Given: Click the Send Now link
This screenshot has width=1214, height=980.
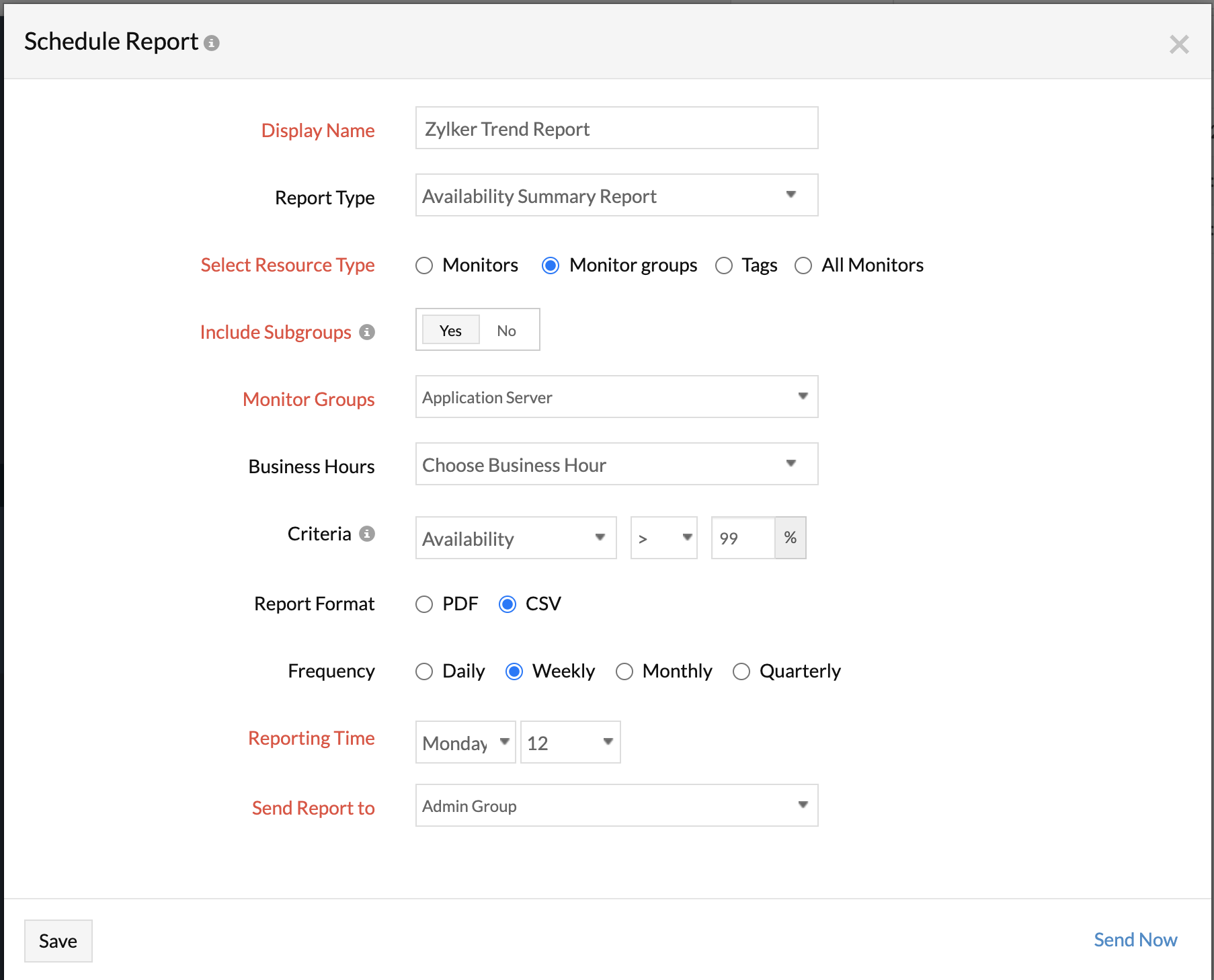Looking at the screenshot, I should click(1135, 940).
